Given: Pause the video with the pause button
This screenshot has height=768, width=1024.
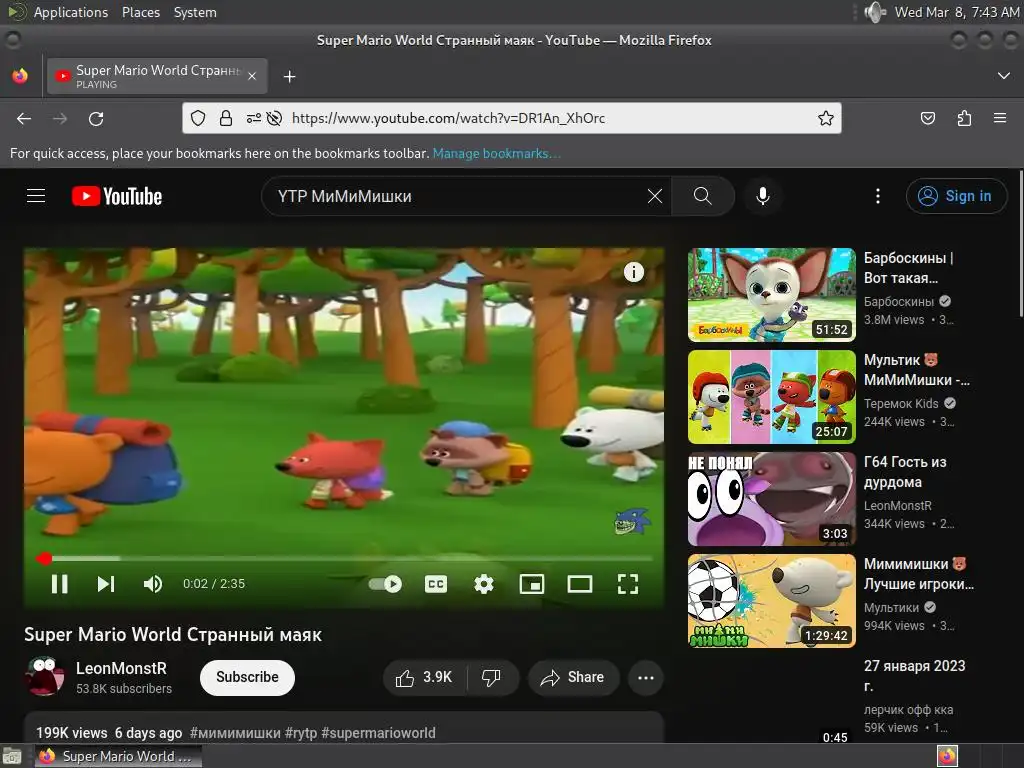Looking at the screenshot, I should click(59, 584).
